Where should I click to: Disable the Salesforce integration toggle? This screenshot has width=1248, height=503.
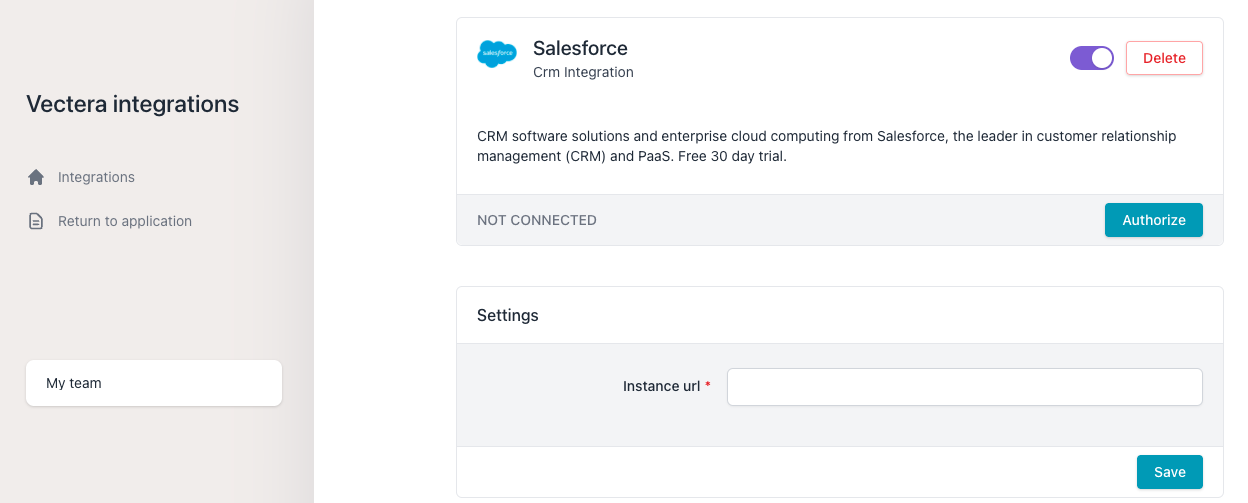(1092, 58)
